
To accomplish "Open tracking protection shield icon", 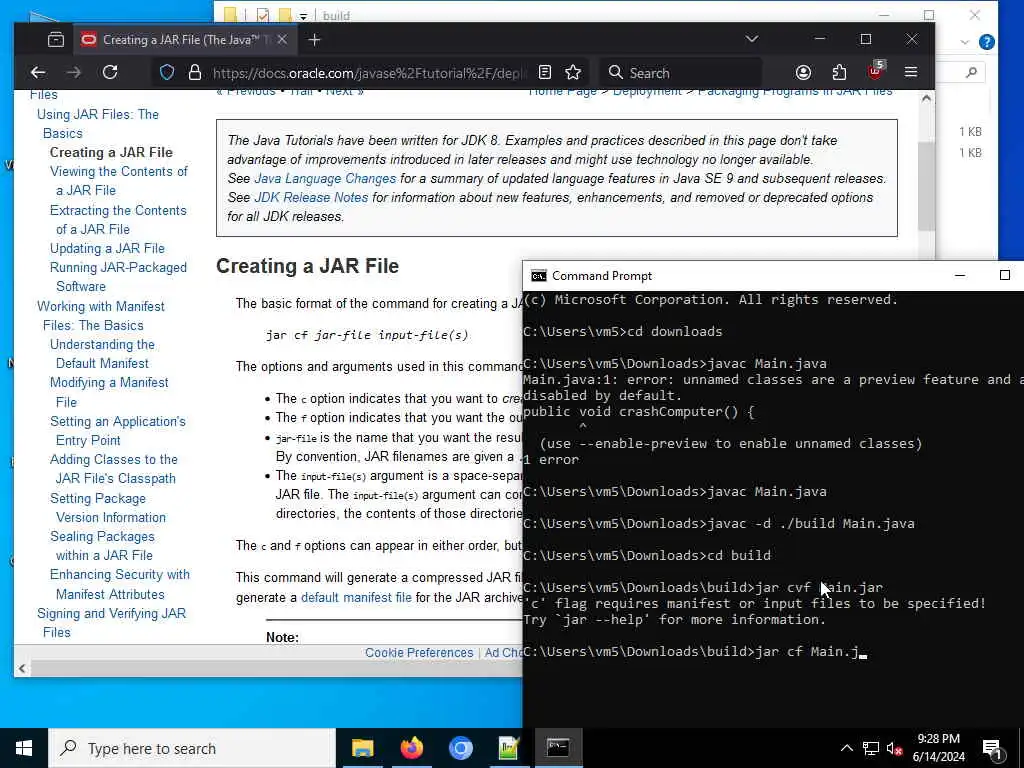I will 167,72.
